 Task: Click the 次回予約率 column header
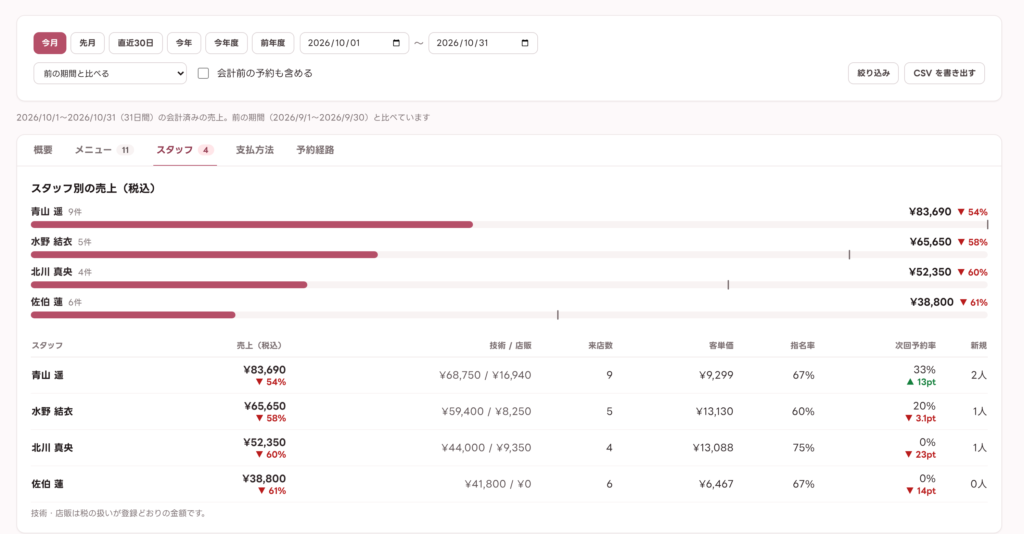915,345
